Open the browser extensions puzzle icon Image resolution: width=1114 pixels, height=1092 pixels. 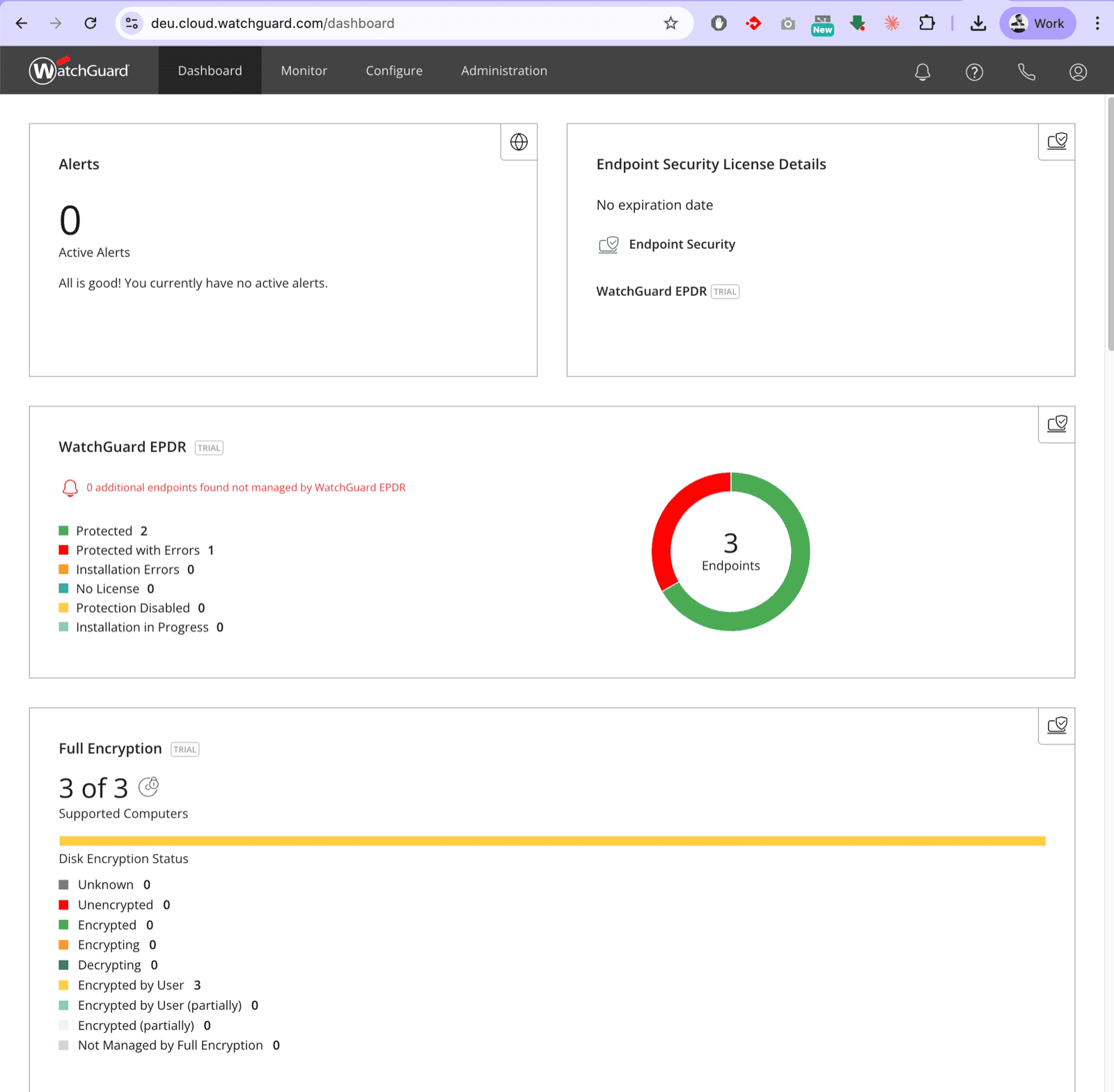[927, 23]
